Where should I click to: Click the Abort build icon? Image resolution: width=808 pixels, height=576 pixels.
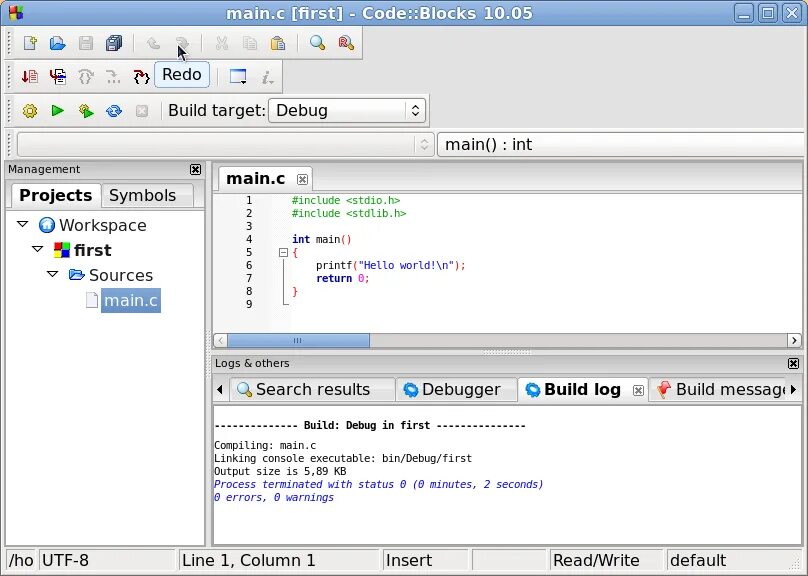(x=142, y=111)
